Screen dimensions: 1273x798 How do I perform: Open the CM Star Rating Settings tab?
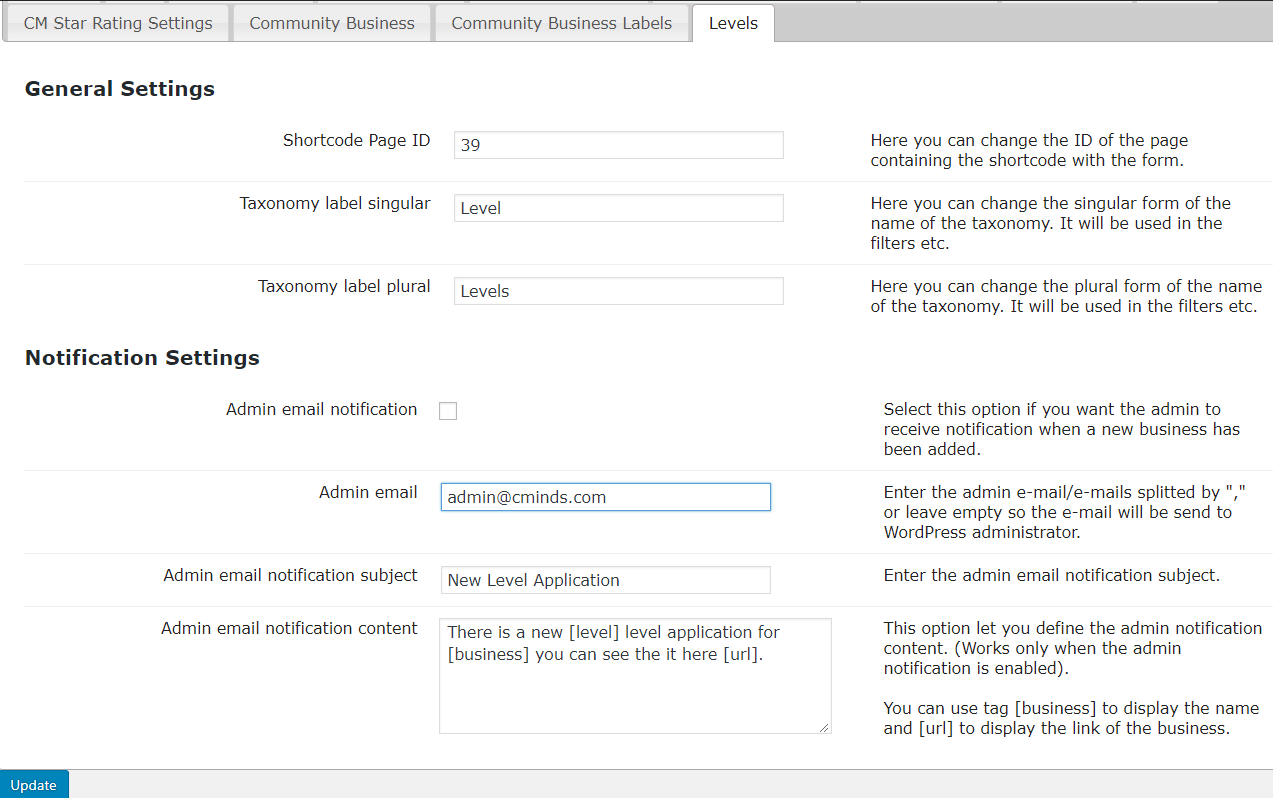tap(118, 23)
